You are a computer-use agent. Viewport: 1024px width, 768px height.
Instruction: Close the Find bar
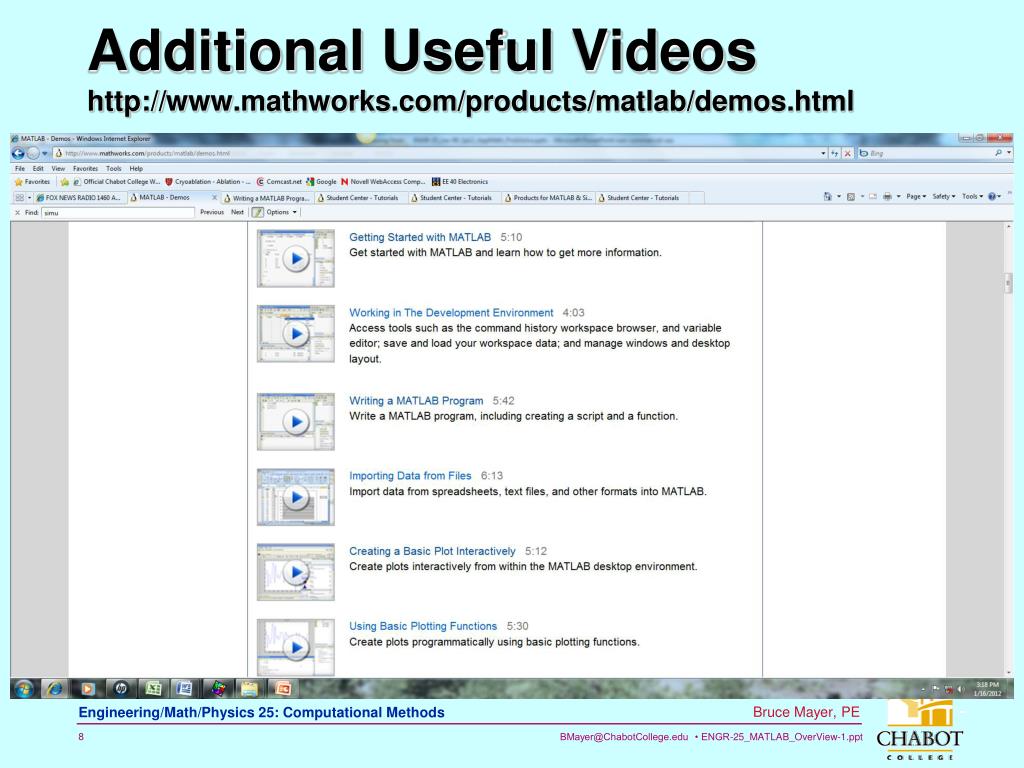(x=17, y=213)
